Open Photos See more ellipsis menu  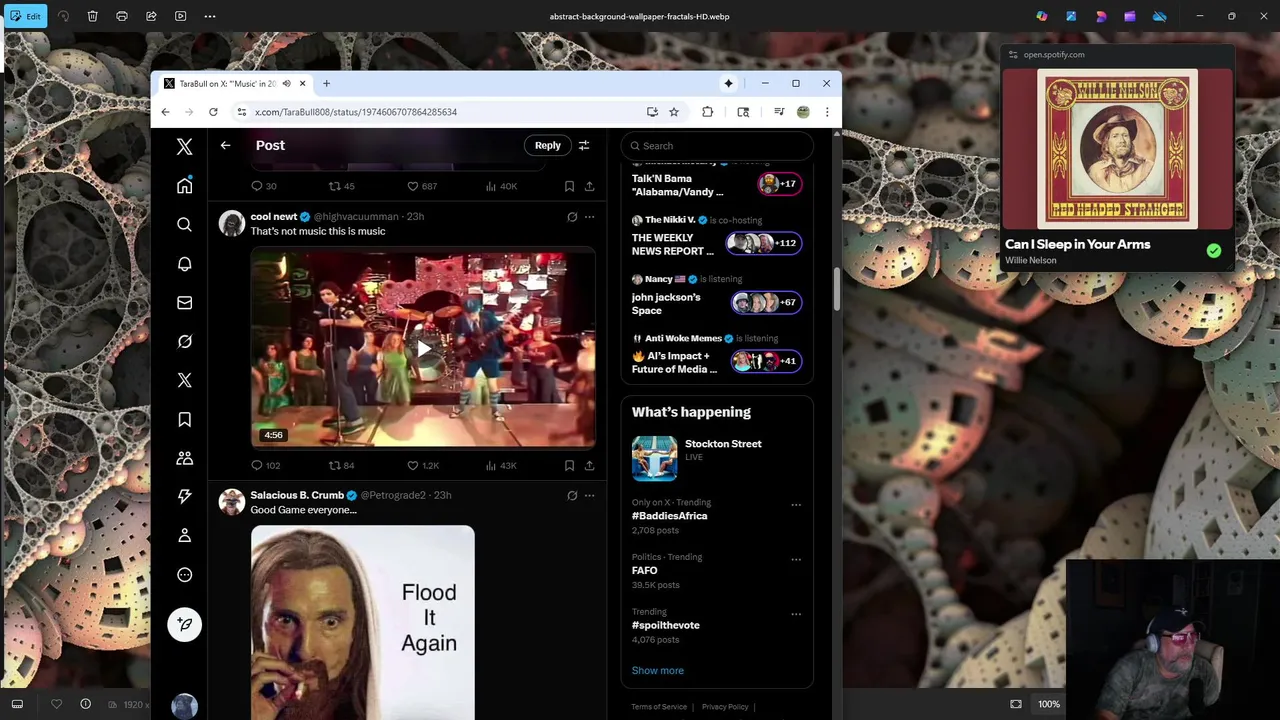click(210, 16)
